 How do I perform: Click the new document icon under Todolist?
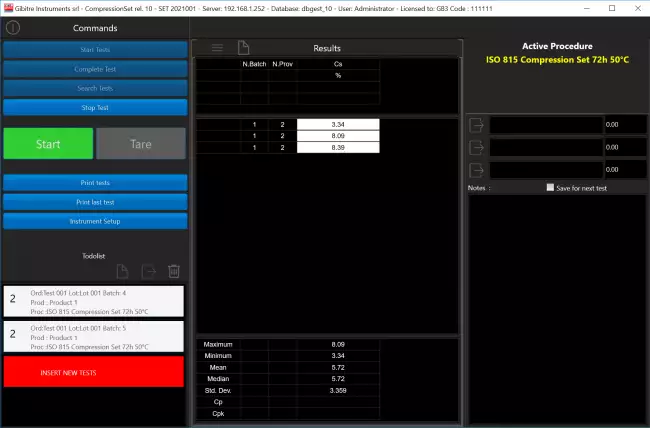click(122, 271)
